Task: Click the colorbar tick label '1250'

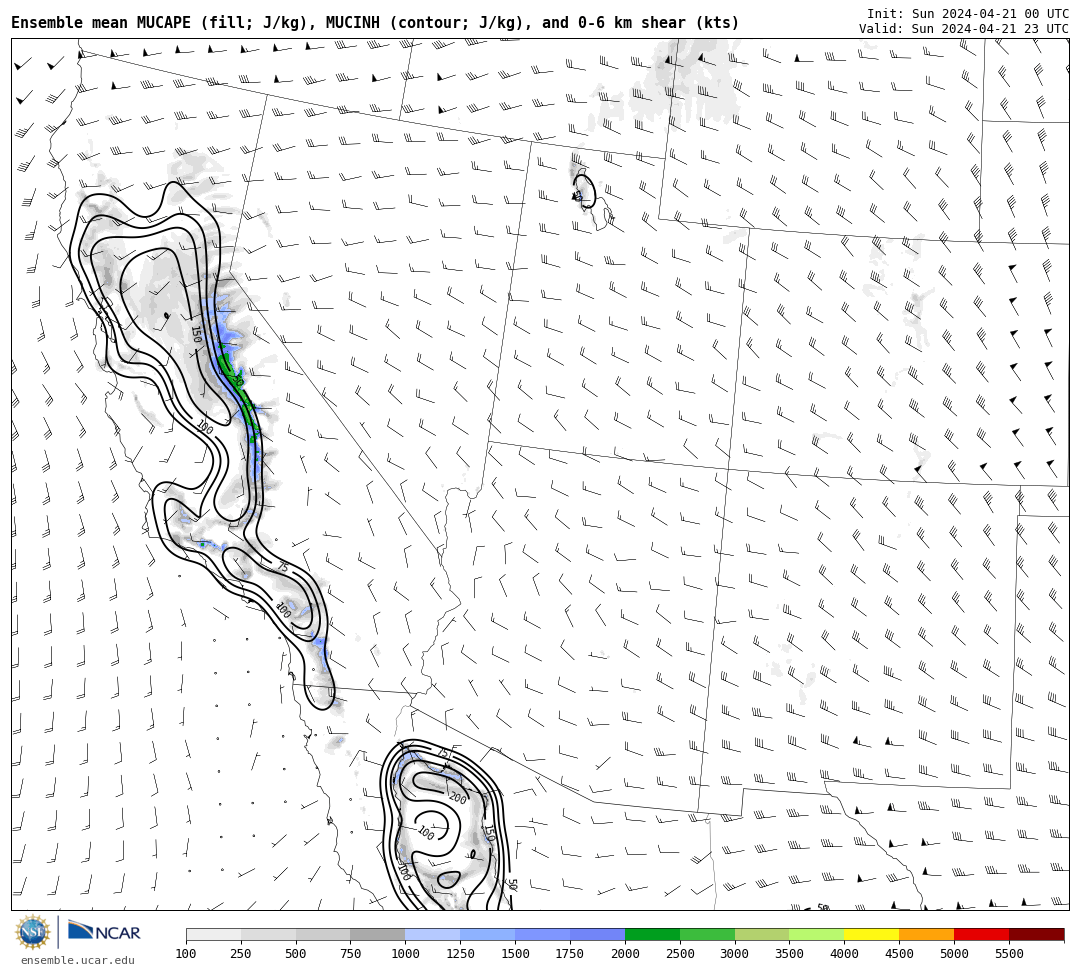Action: [461, 954]
